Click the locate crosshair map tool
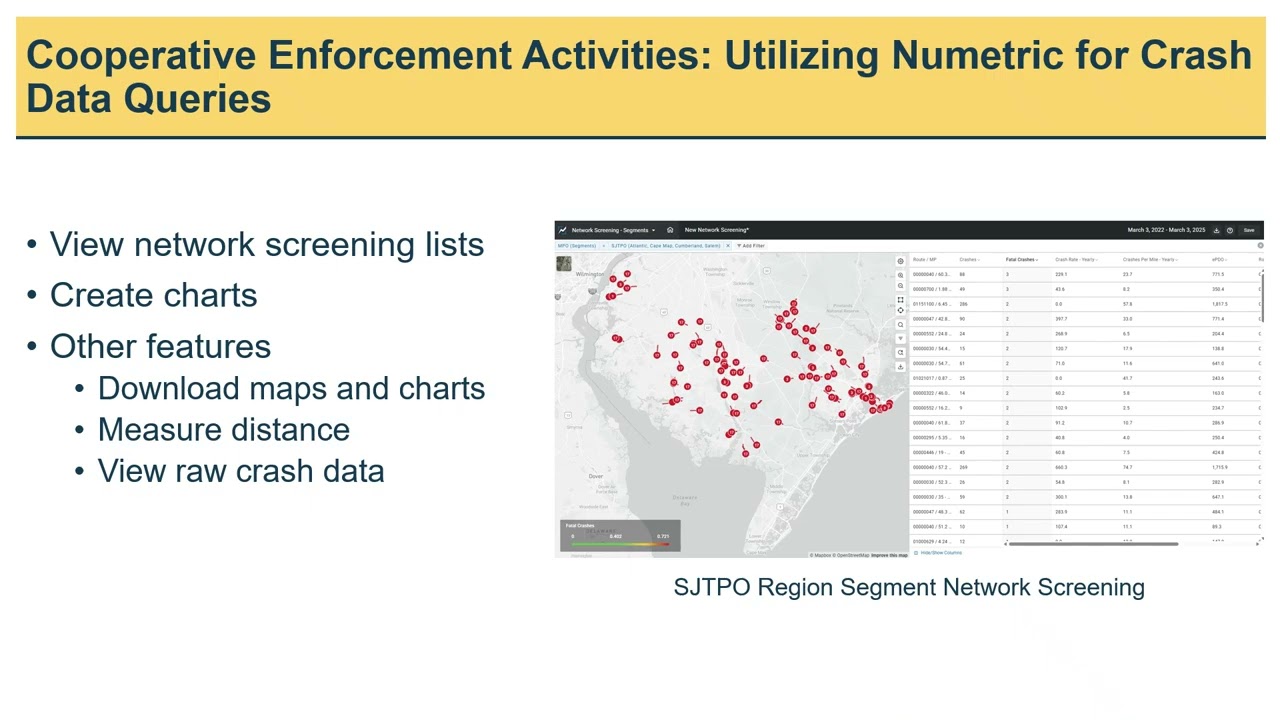The height and width of the screenshot is (720, 1280). (x=900, y=310)
